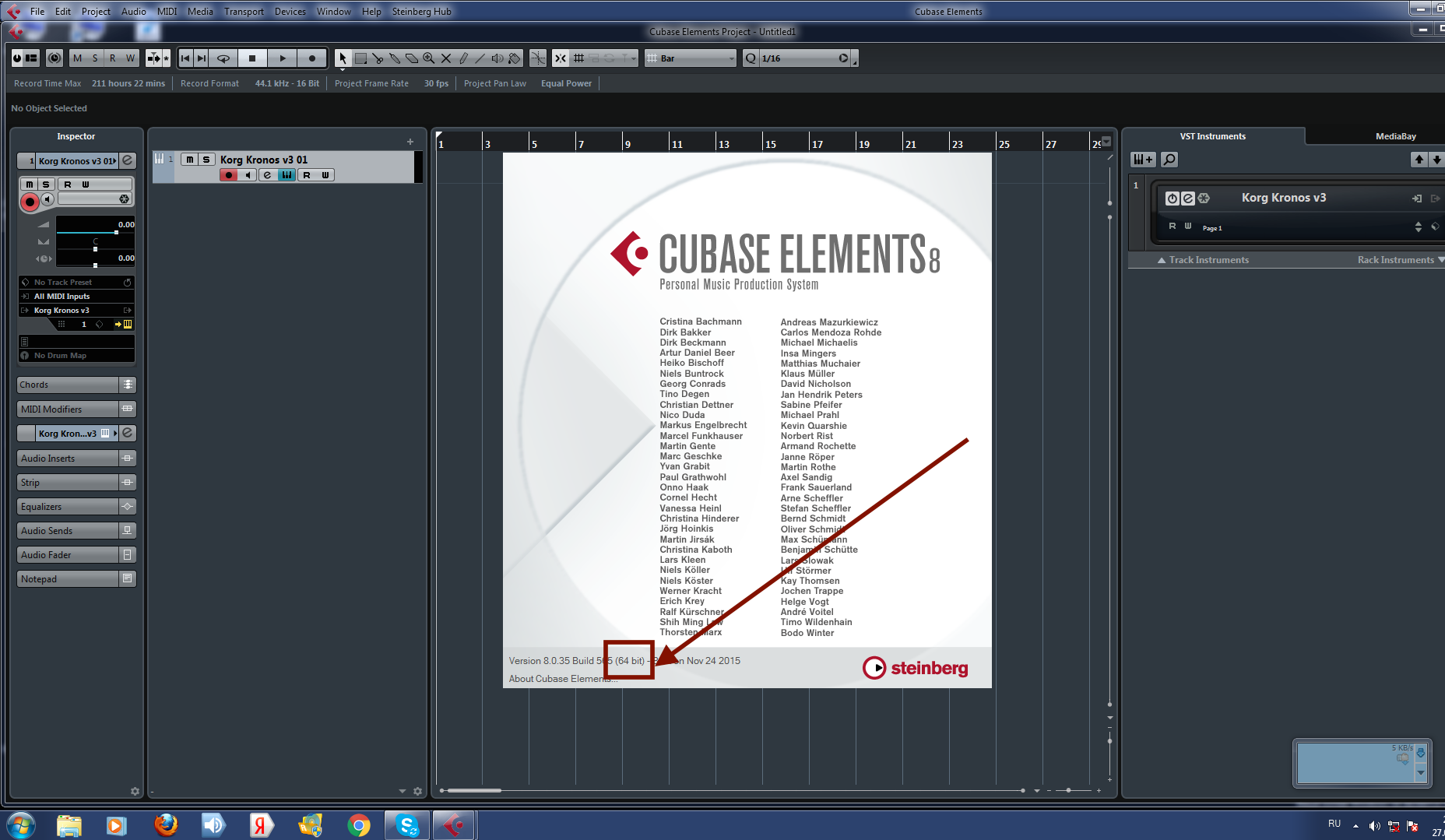The height and width of the screenshot is (840, 1445).
Task: Expand the Equalizers inspector section
Action: click(76, 507)
